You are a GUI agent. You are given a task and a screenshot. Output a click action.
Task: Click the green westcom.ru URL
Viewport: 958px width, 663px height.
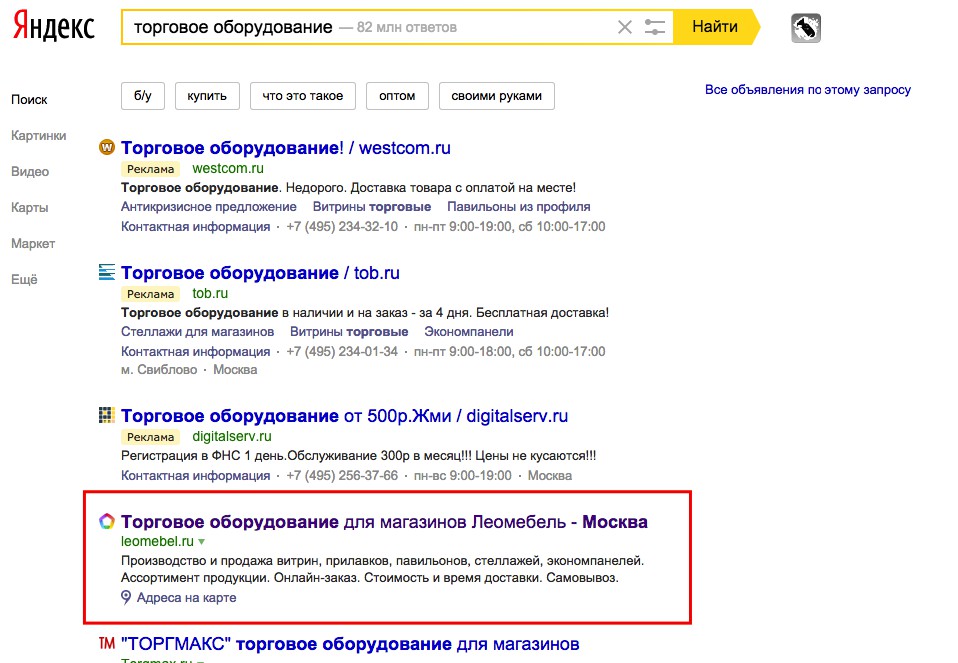tap(228, 169)
